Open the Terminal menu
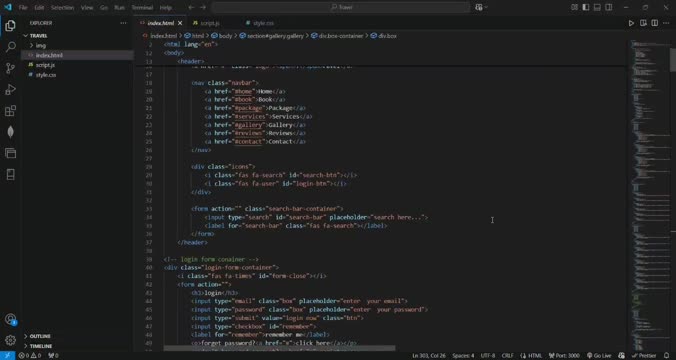Viewport: 676px width, 360px height. pos(142,7)
